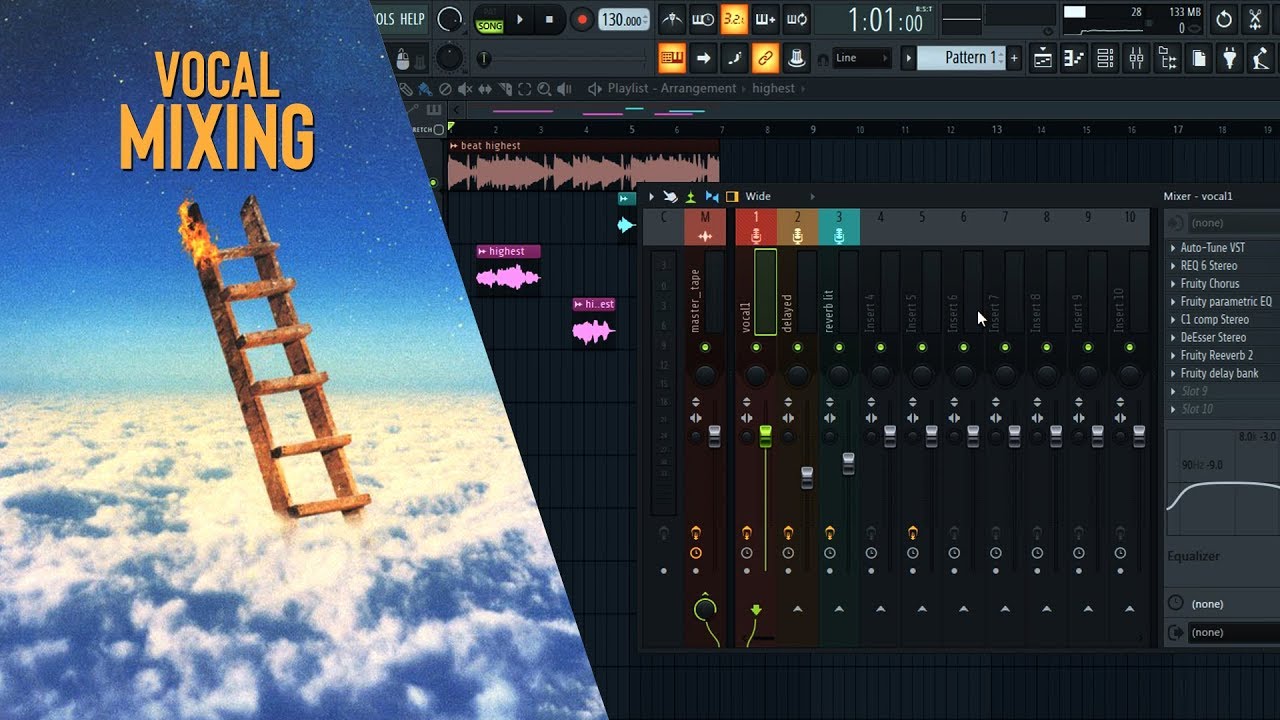Open mixer options menu arrow
1280x720 pixels.
pyautogui.click(x=651, y=197)
